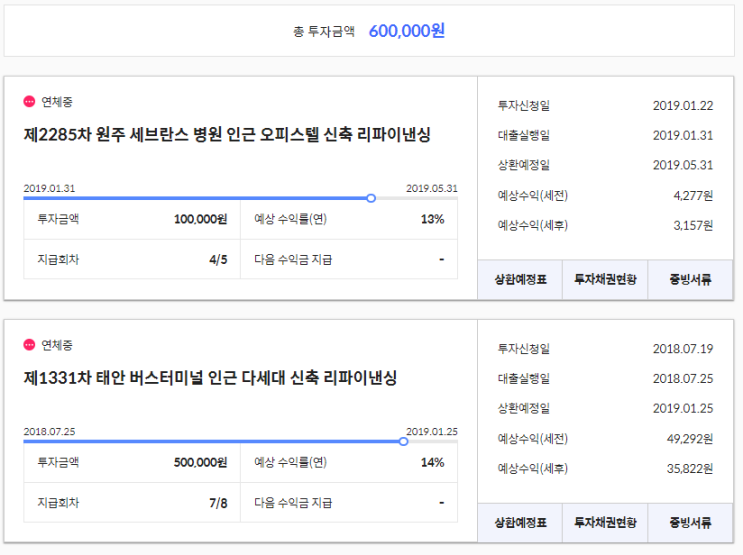Click expected yield value 13%
Screen dimensions: 743x555
pos(433,219)
